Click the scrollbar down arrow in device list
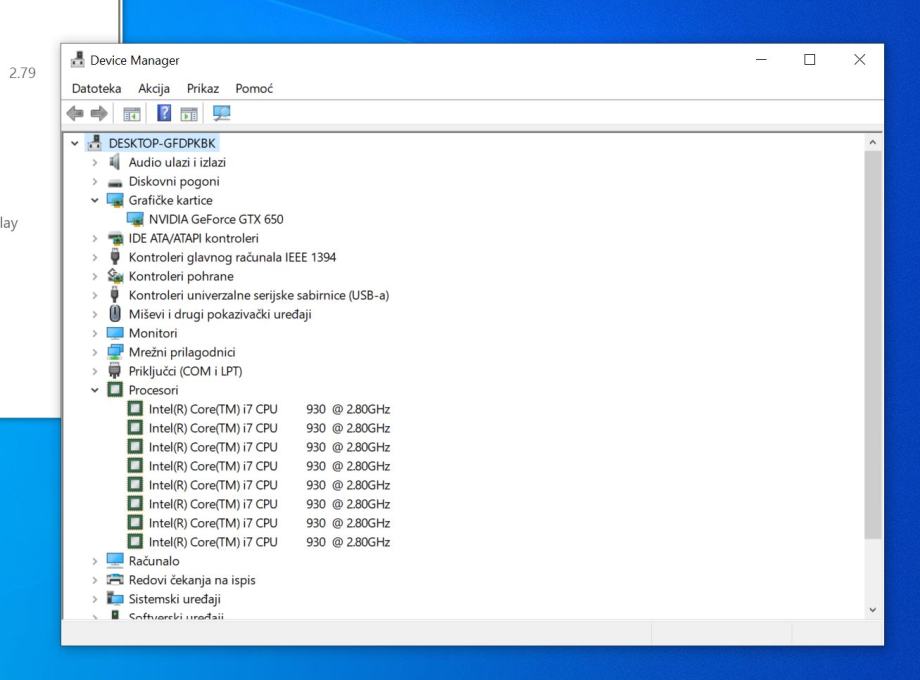920x680 pixels. coord(873,610)
